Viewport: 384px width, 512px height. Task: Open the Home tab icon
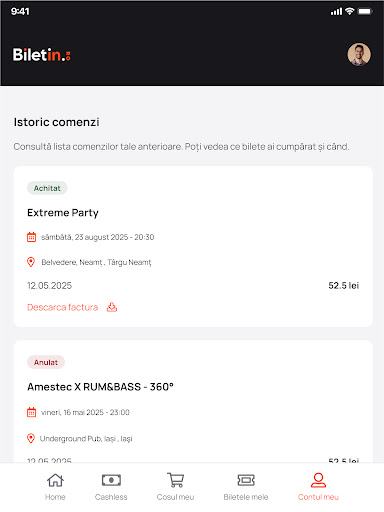pos(55,480)
